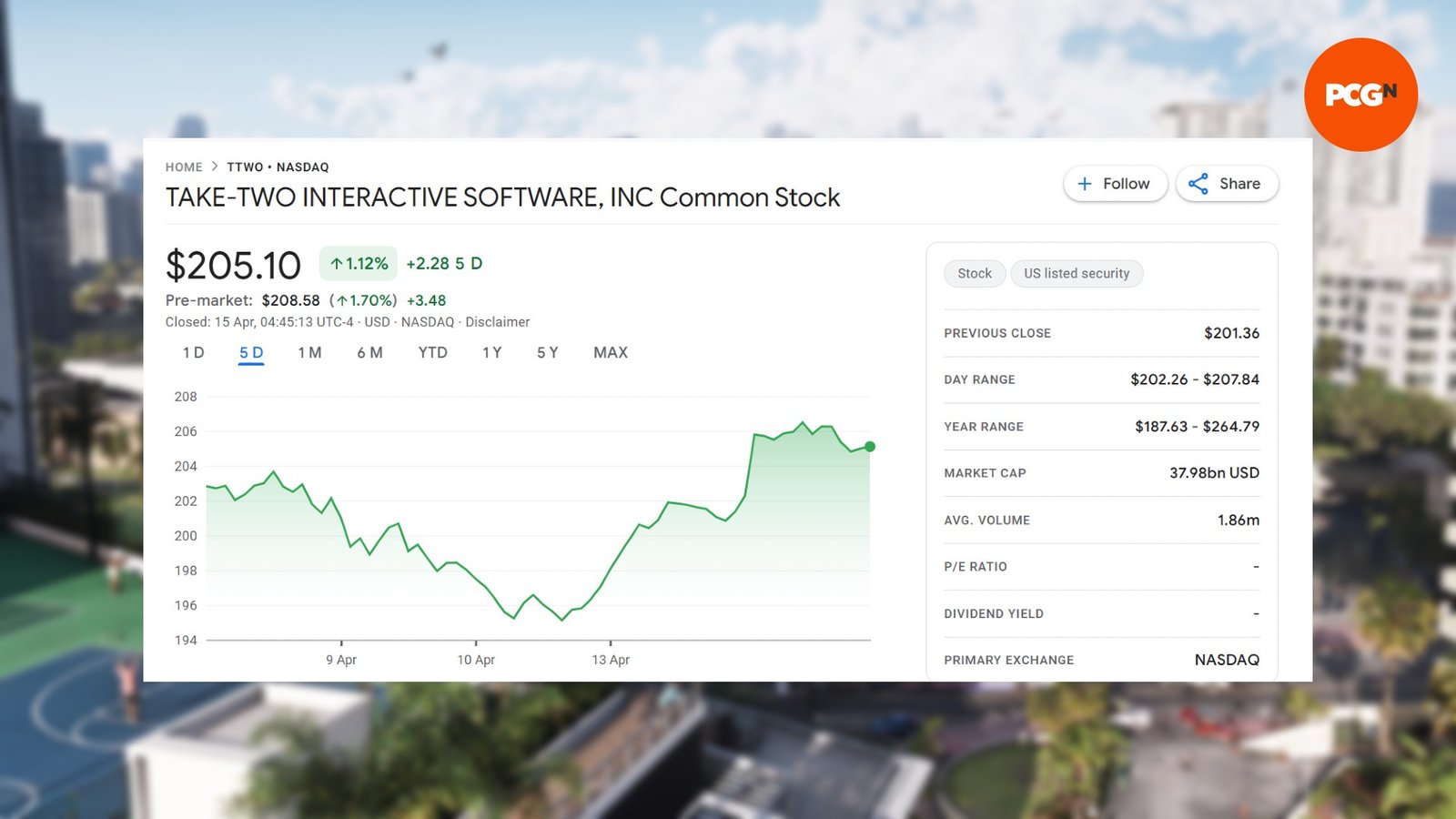Show the 1 M chart range
1456x819 pixels.
[x=309, y=353]
